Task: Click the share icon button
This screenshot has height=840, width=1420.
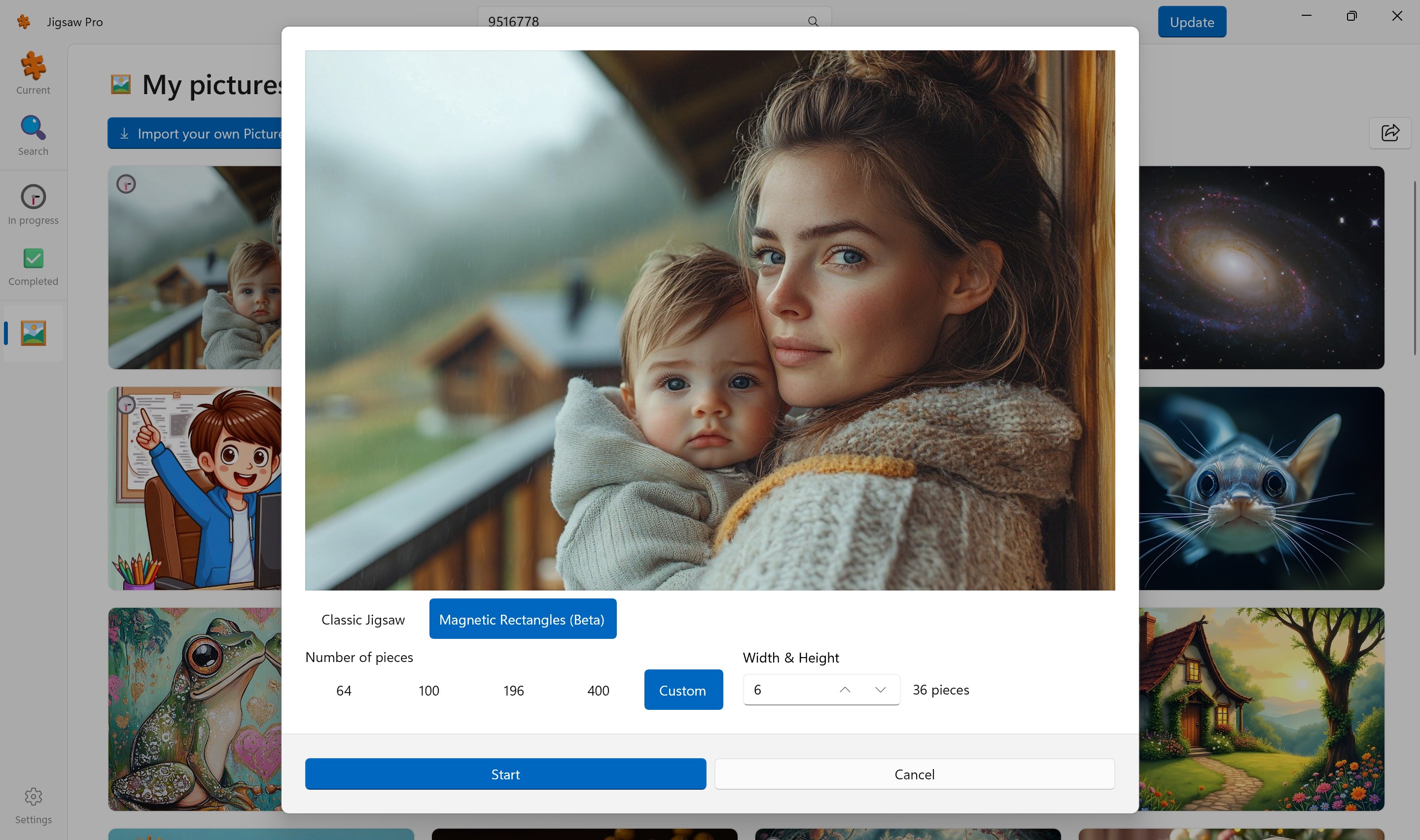Action: tap(1389, 133)
